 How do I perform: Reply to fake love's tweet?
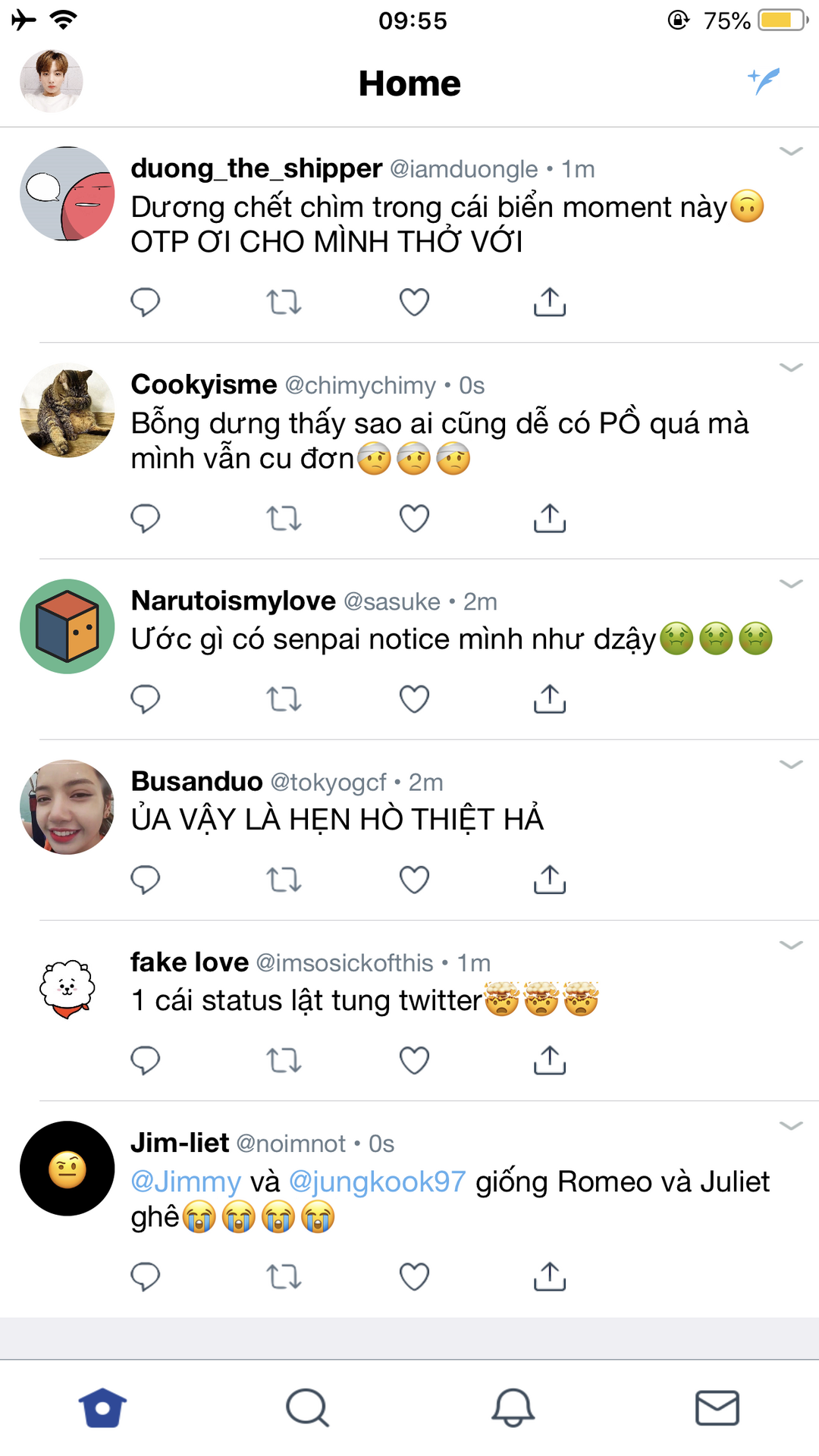point(145,1060)
